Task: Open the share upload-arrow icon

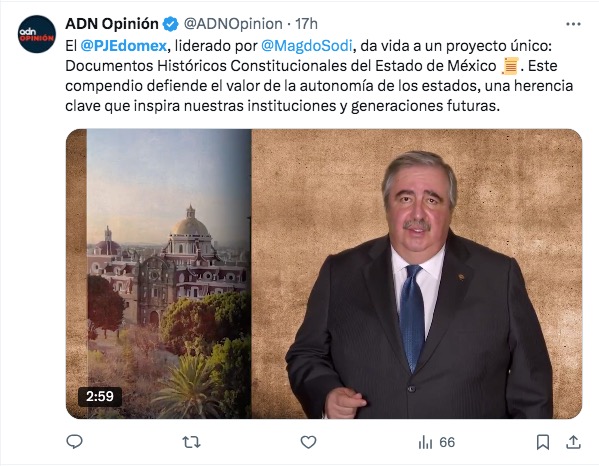Action: (573, 442)
